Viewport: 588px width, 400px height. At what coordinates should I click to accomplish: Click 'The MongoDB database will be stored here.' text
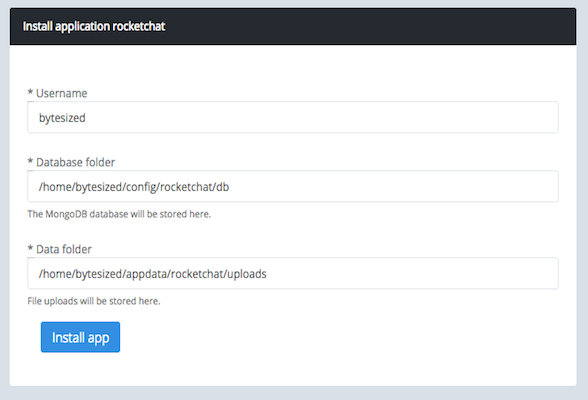[x=119, y=214]
